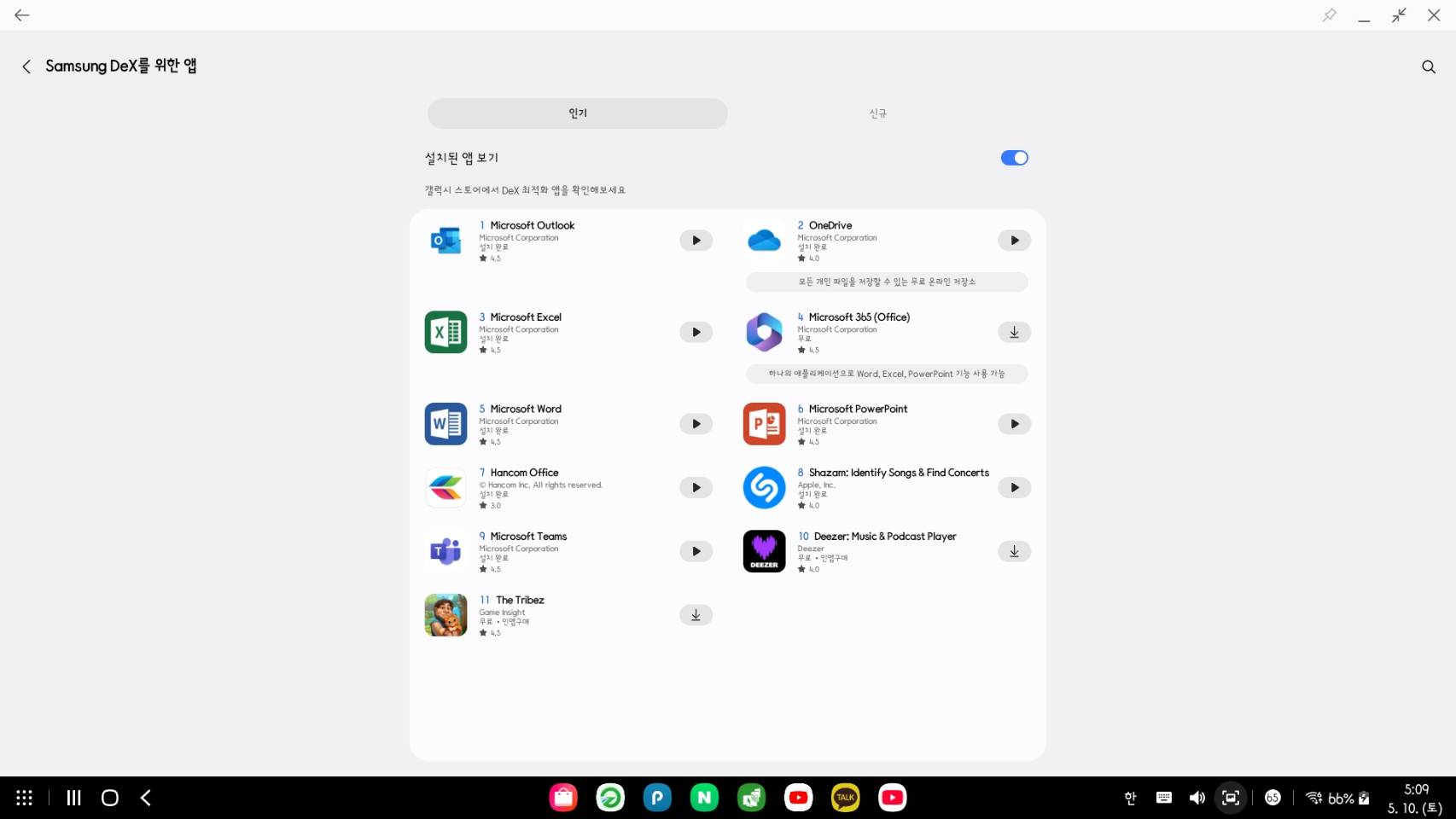The height and width of the screenshot is (819, 1456).
Task: Open the Hancom Office title
Action: [524, 473]
